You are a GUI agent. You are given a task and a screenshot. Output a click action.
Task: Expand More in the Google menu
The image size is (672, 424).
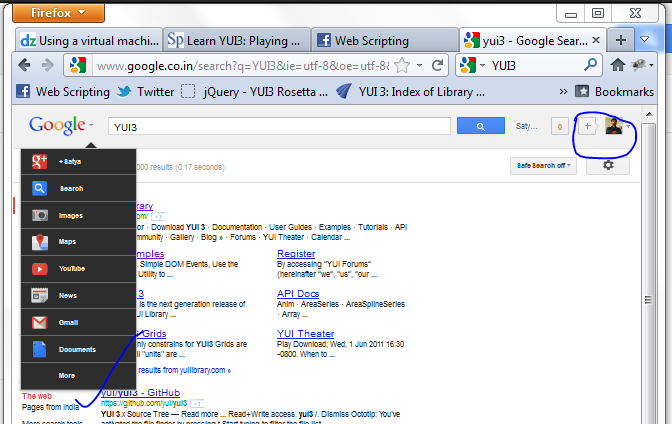point(78,376)
